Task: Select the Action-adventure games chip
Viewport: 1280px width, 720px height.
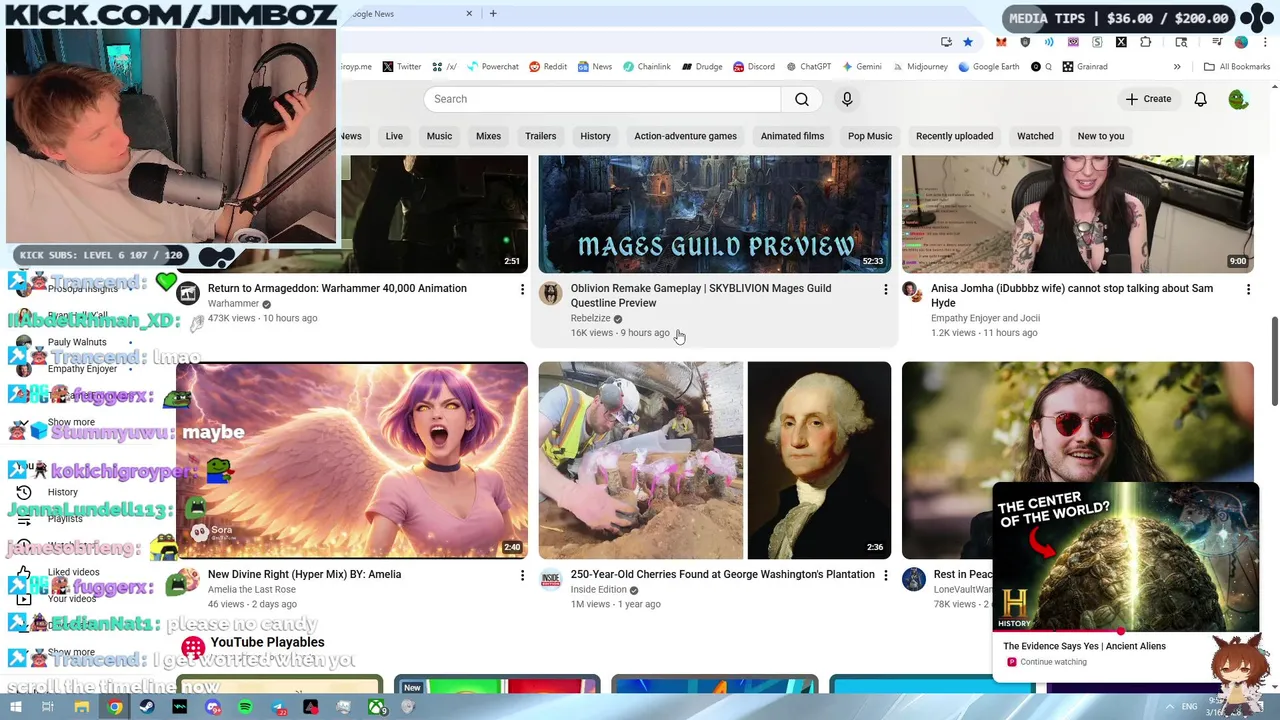Action: tap(685, 136)
